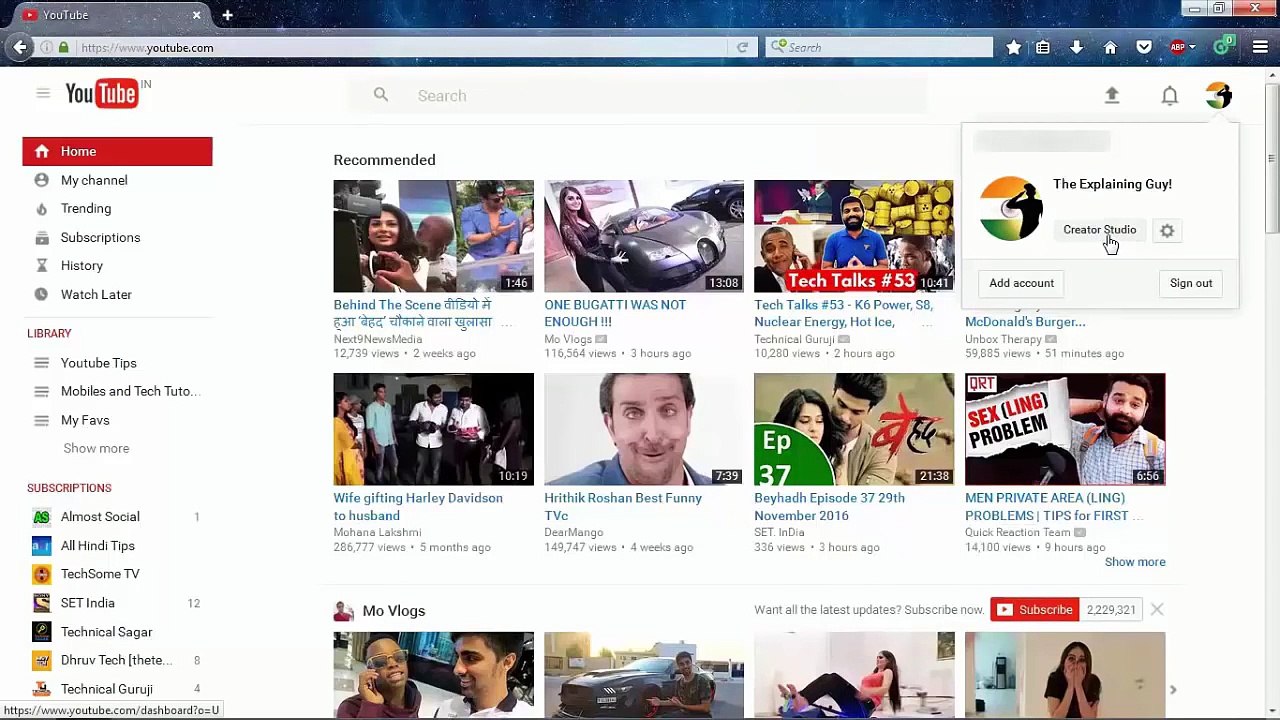Subscribe to Mo Vlogs
Image resolution: width=1280 pixels, height=720 pixels.
(x=1034, y=610)
